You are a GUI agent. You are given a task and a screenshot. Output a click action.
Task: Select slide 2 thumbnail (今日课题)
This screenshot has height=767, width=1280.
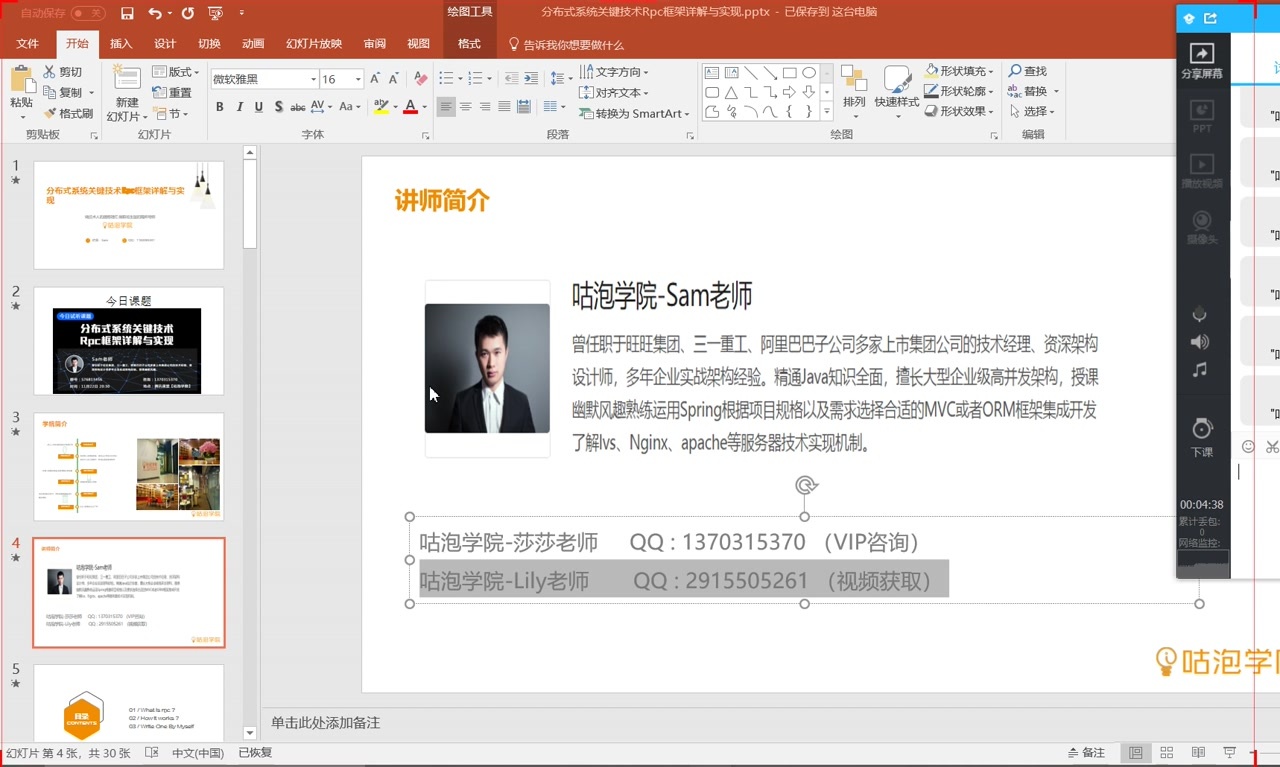click(129, 341)
